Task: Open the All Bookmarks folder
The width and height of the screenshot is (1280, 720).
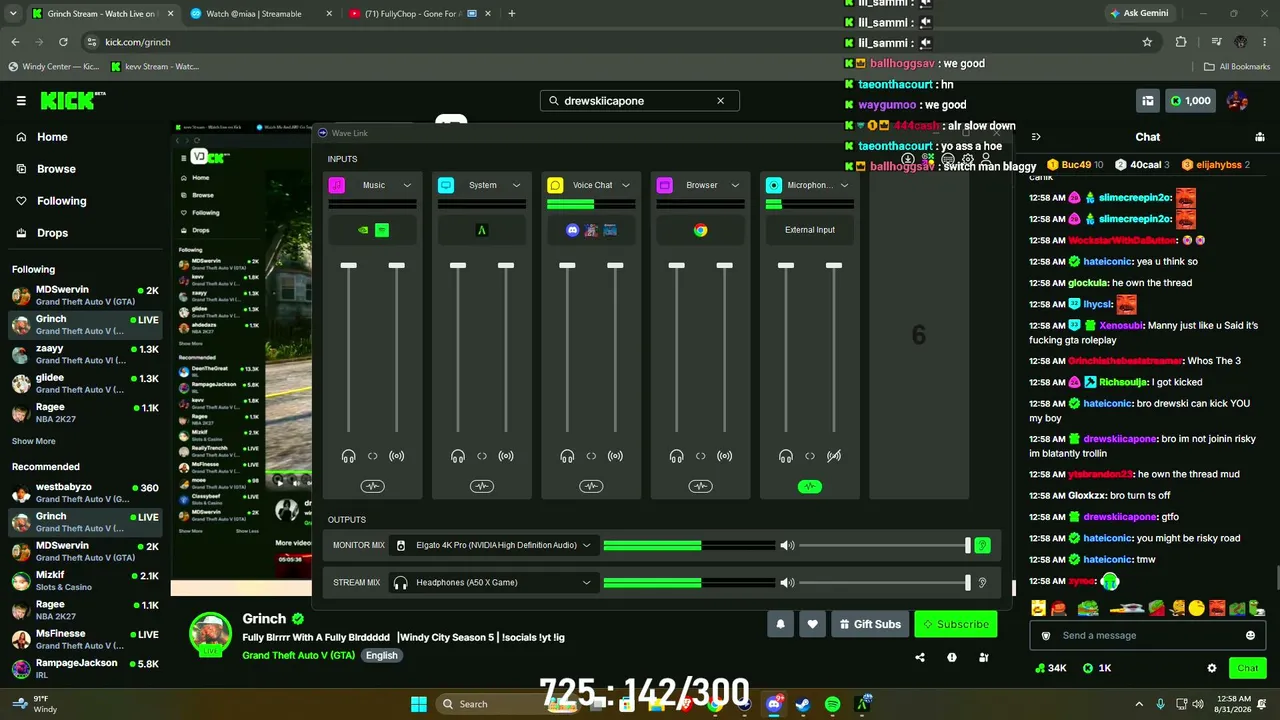Action: 1237,67
